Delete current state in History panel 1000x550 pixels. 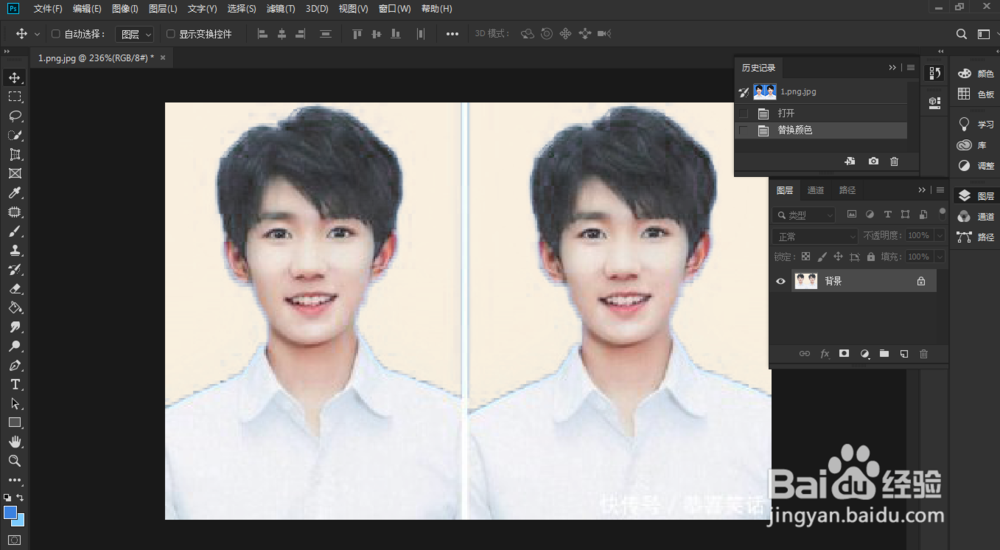pos(894,161)
